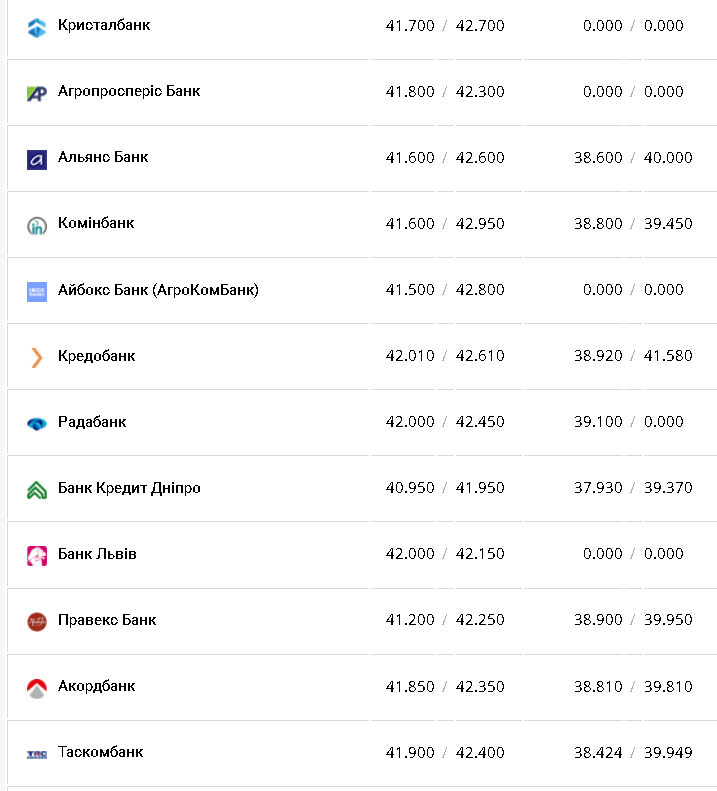Click the Агропросперіс Банк logo icon
The width and height of the screenshot is (717, 791).
[37, 93]
